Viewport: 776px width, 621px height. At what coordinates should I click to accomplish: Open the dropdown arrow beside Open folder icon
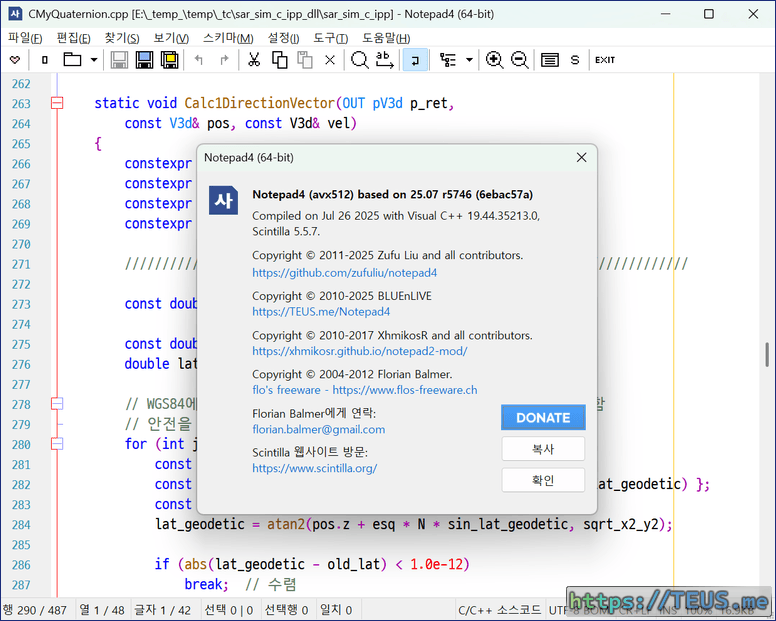click(x=94, y=60)
